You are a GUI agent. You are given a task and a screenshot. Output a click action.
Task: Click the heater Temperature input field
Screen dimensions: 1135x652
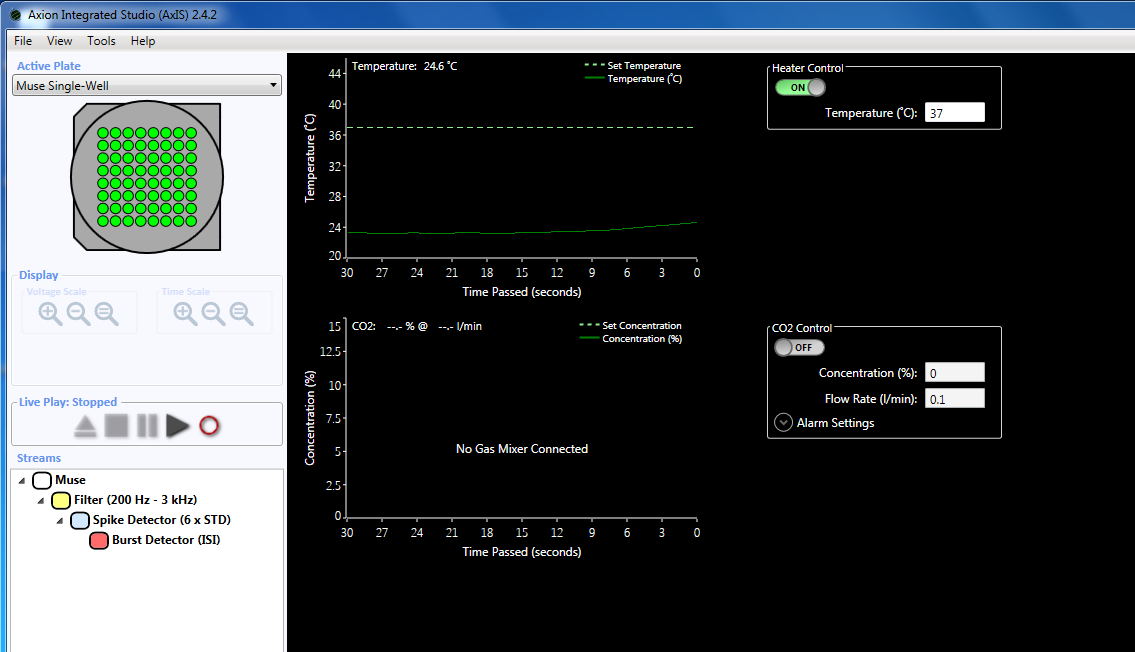954,113
